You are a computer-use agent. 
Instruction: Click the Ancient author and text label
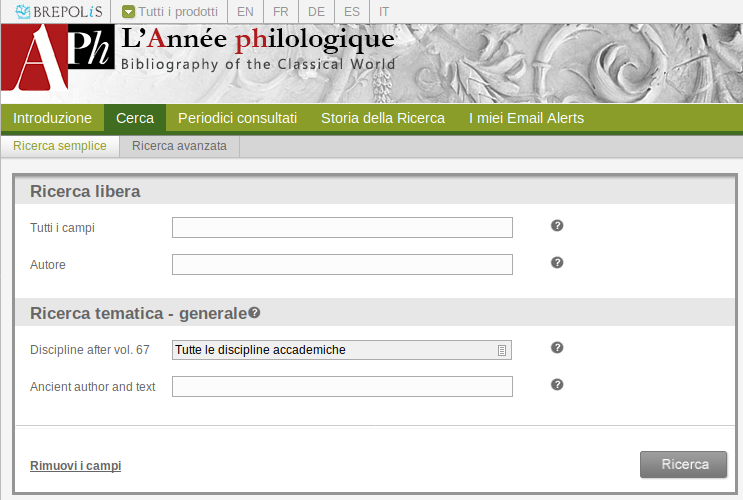92,387
